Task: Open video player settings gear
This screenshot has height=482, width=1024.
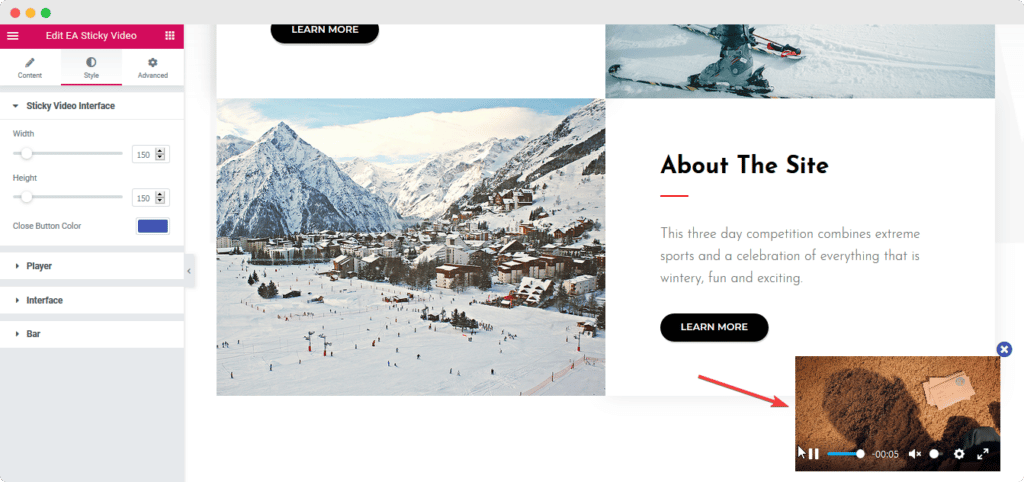Action: coord(959,454)
